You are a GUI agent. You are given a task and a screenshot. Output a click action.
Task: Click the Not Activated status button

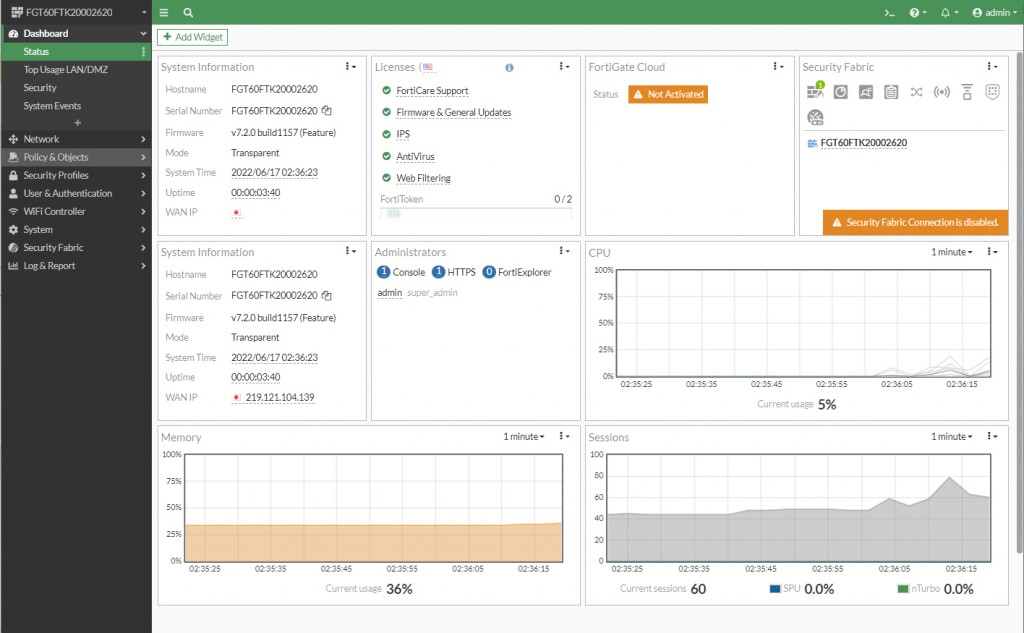(x=668, y=94)
